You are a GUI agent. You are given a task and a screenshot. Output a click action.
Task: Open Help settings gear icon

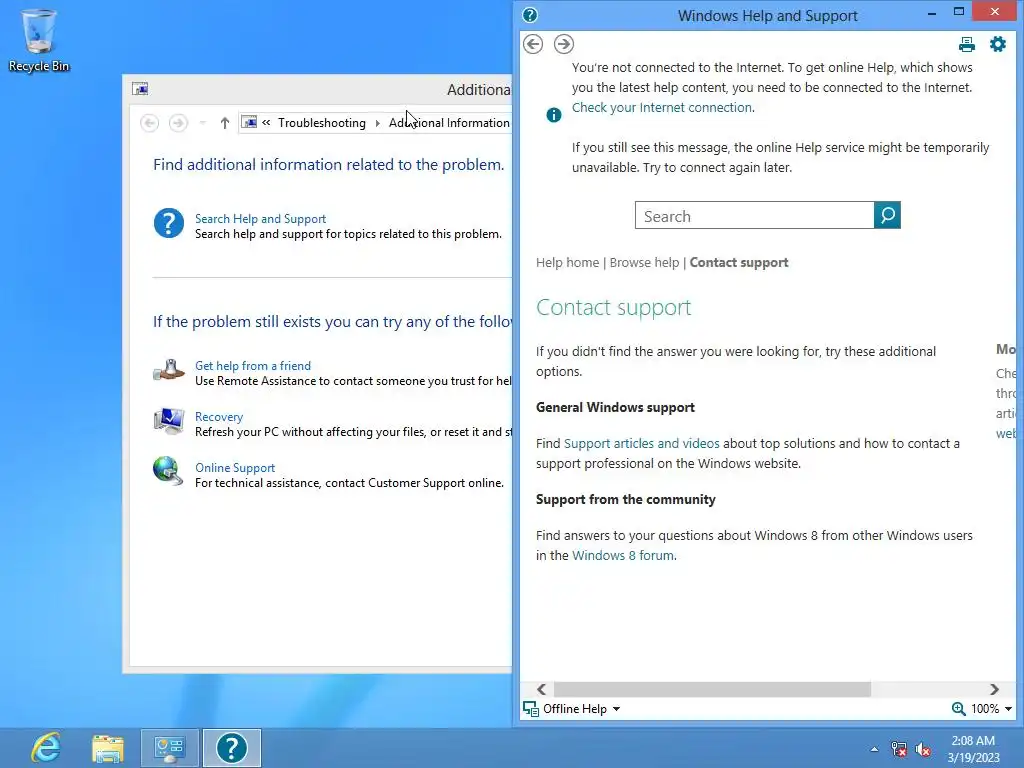(x=998, y=44)
